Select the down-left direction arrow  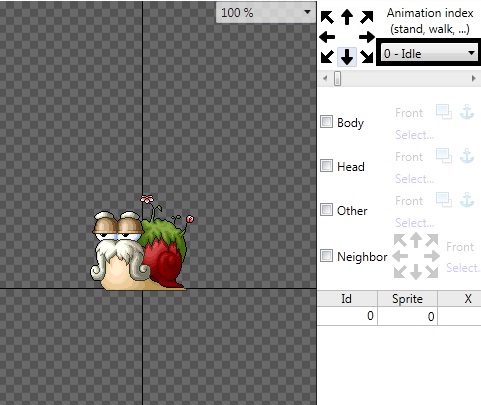[327, 57]
